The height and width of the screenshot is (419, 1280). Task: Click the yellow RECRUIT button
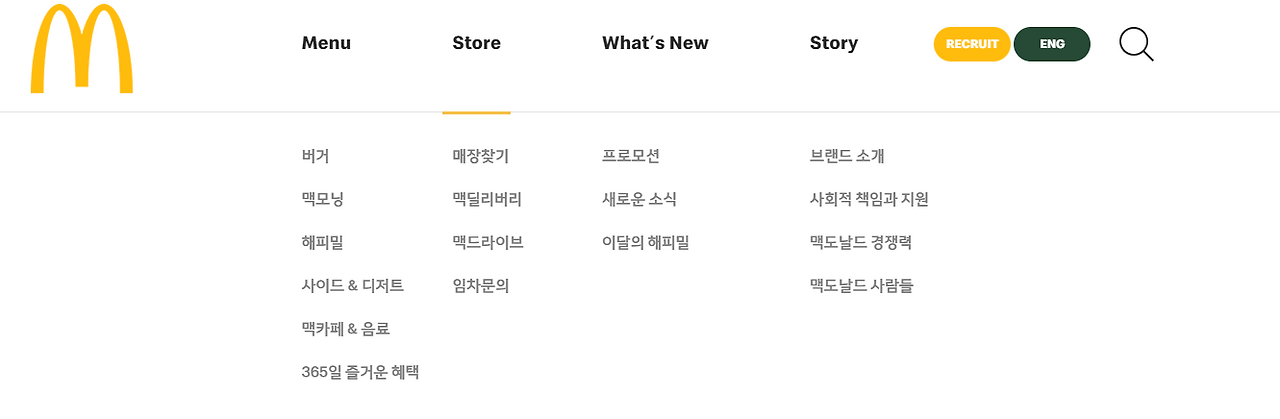click(x=972, y=44)
